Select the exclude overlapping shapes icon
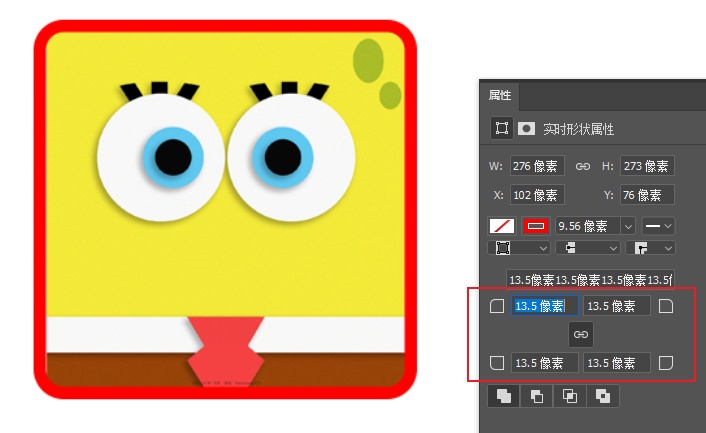706x433 pixels. point(603,396)
